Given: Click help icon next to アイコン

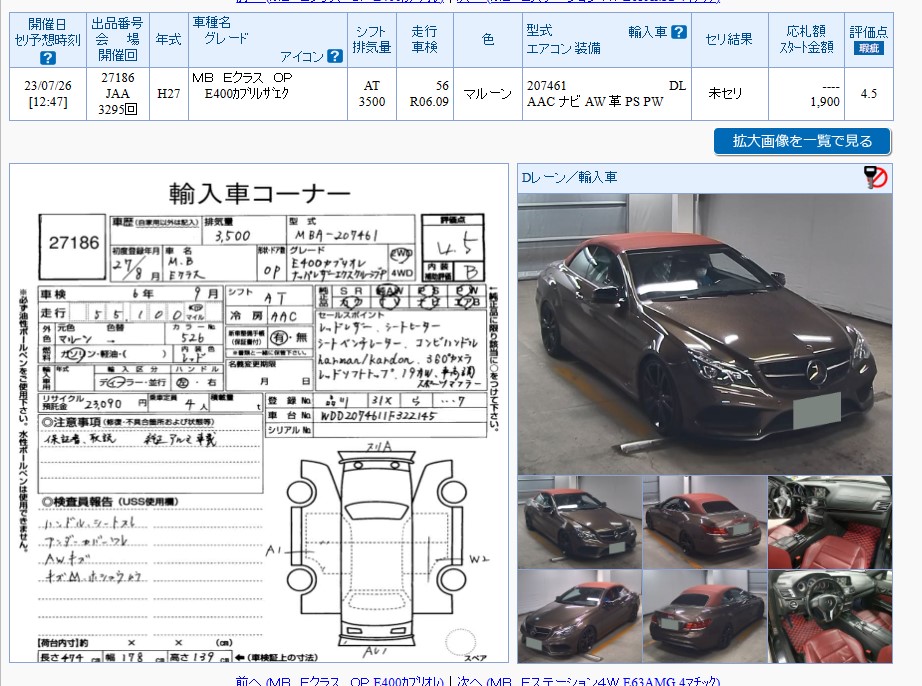Looking at the screenshot, I should (x=335, y=56).
